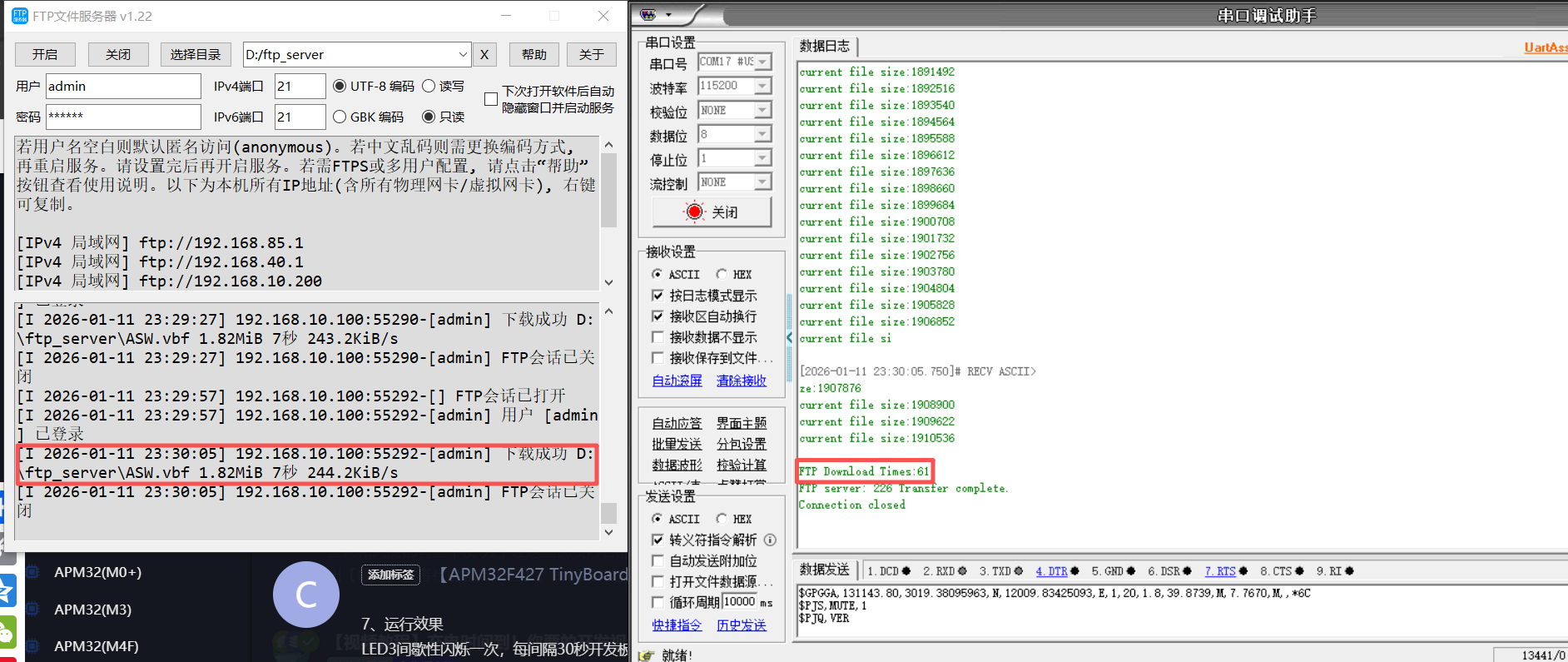The width and height of the screenshot is (1568, 662).
Task: Click info icon beside 转义符指令解析
Action: coord(770,540)
